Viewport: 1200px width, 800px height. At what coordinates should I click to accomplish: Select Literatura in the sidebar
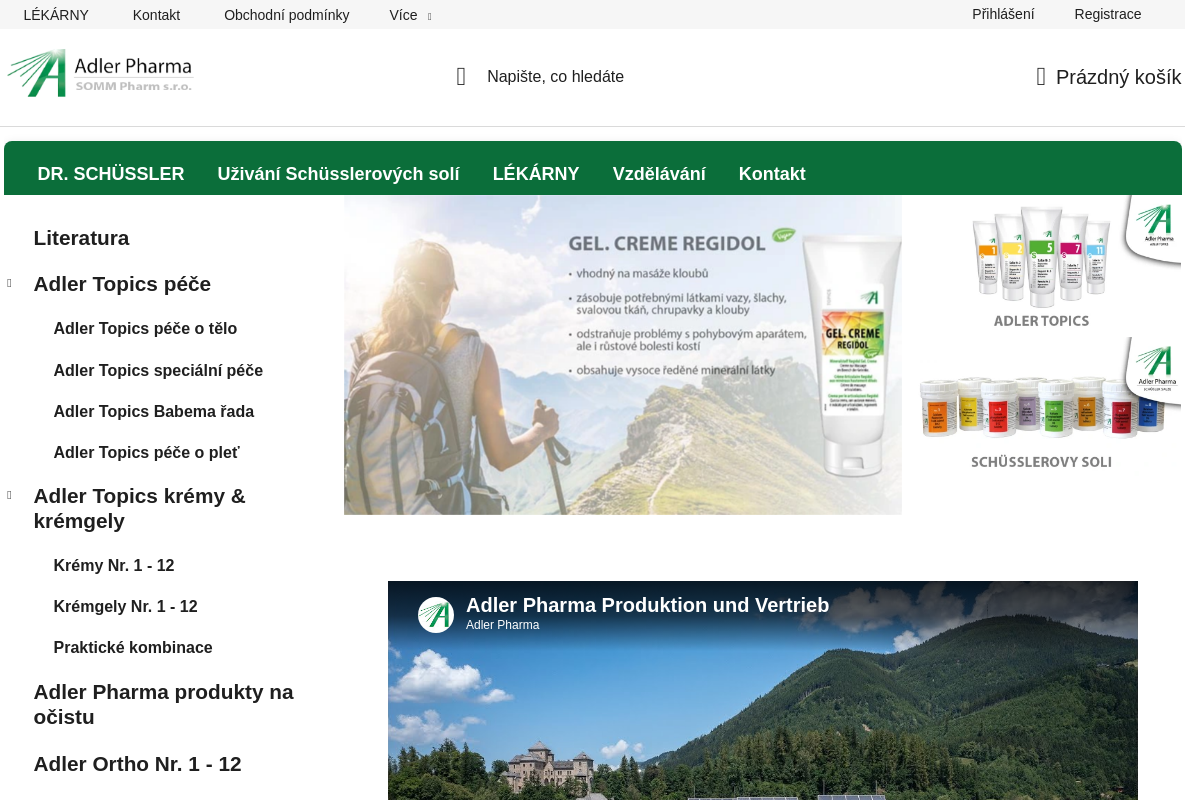coord(81,238)
